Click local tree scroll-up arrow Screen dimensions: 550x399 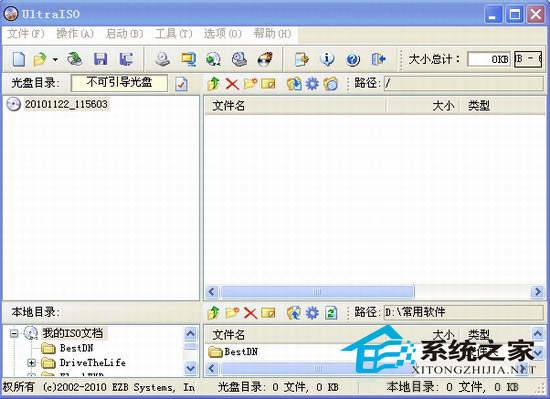pos(190,333)
